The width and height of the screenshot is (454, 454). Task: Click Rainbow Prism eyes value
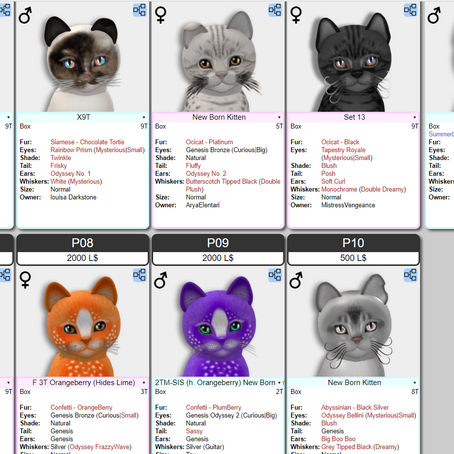click(98, 150)
